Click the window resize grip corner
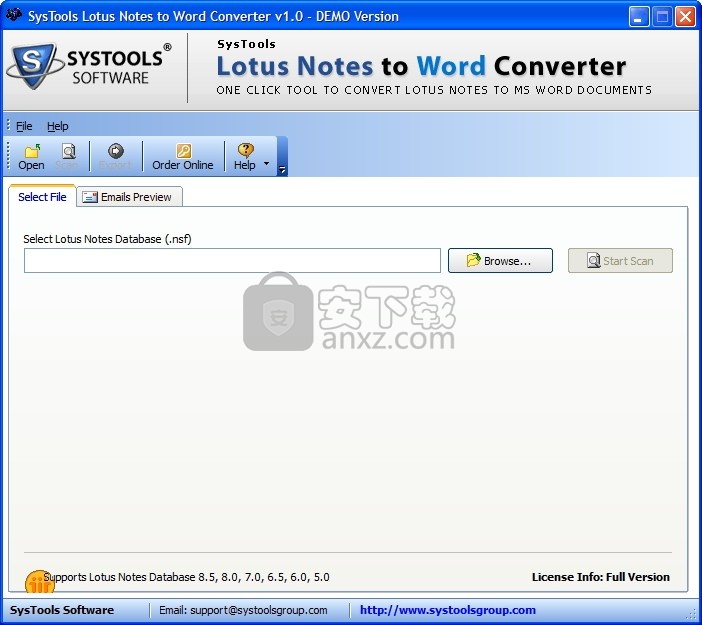This screenshot has width=702, height=625. pyautogui.click(x=692, y=615)
